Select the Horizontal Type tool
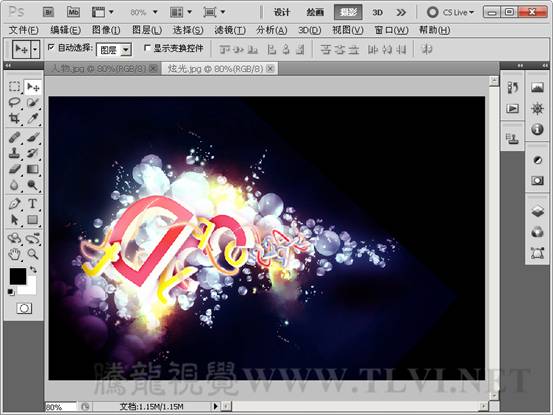The image size is (553, 415). 33,204
